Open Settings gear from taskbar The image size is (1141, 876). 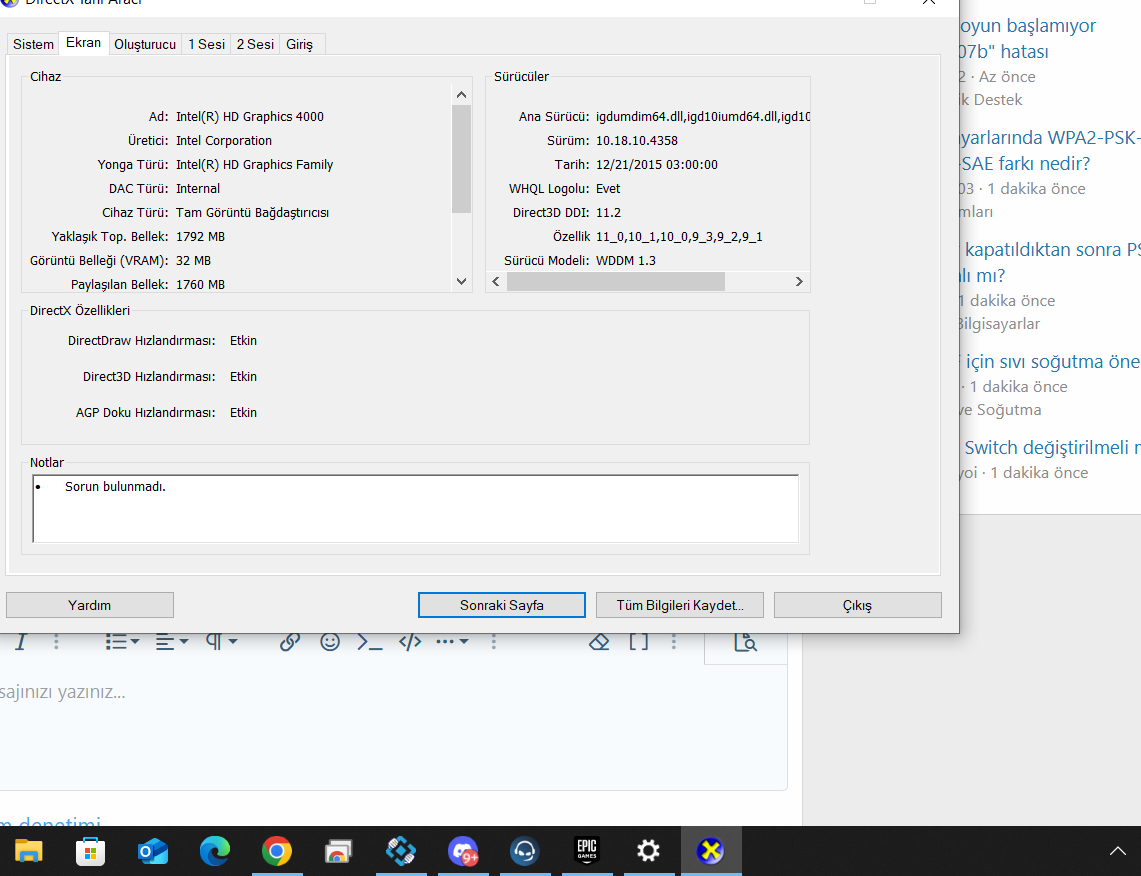(648, 851)
